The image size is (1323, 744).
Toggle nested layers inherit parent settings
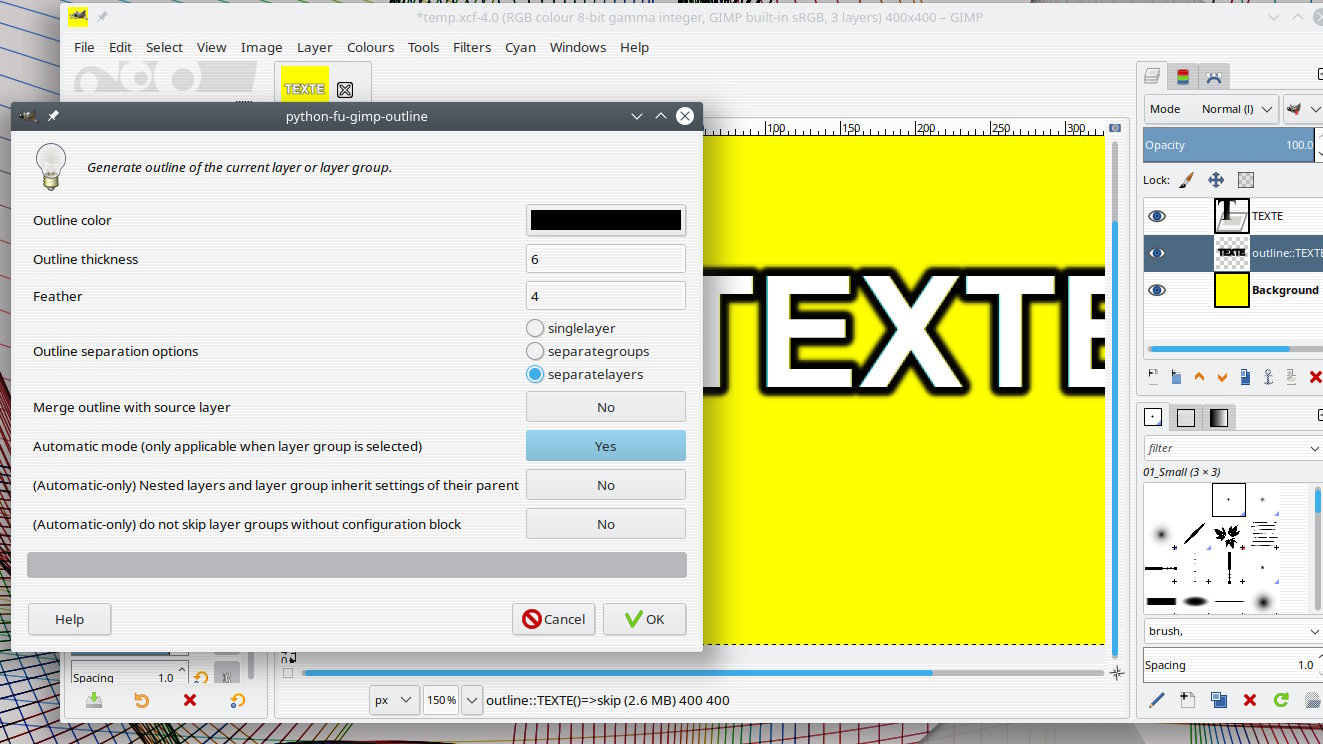[606, 485]
